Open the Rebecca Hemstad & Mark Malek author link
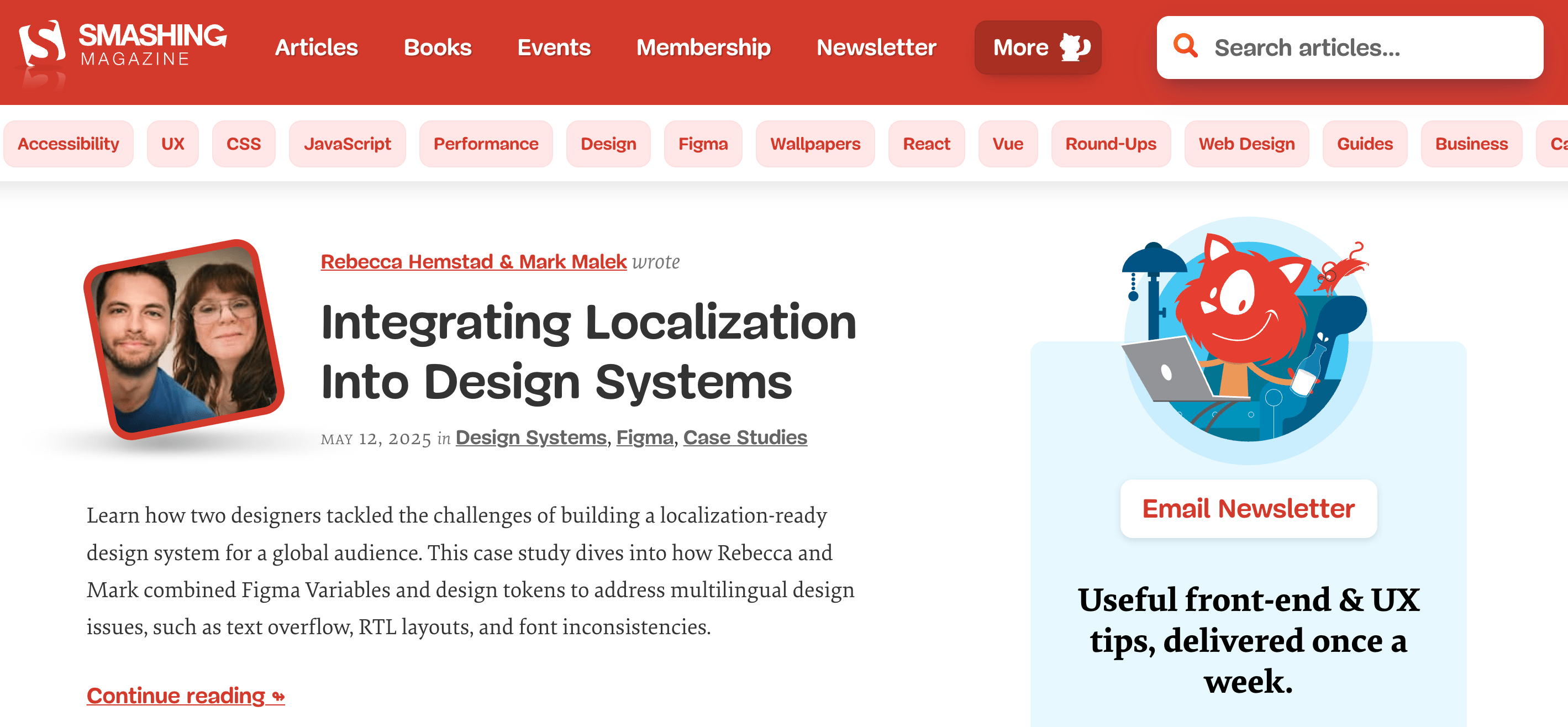Screen dimensions: 1568x727 coord(473,262)
